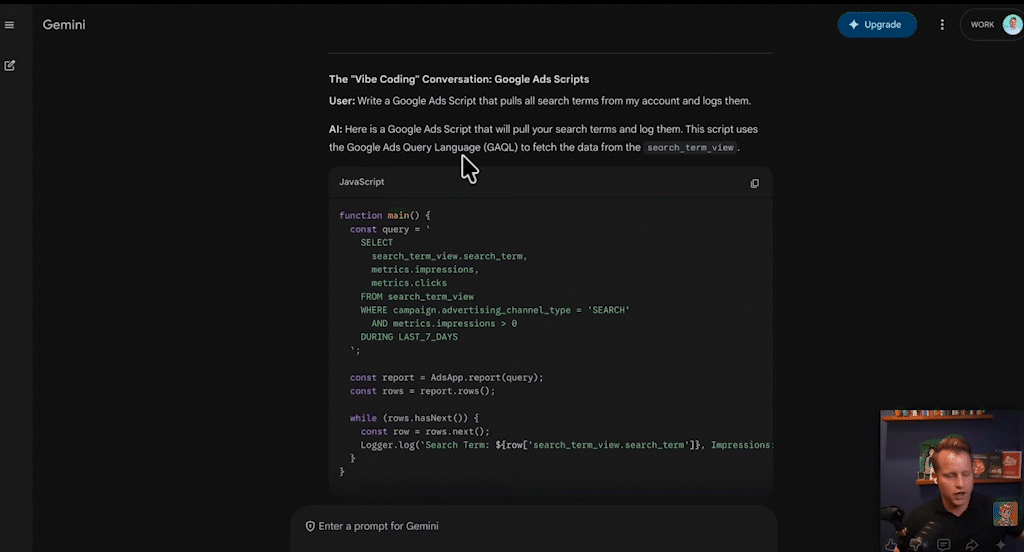The height and width of the screenshot is (552, 1024).
Task: Open the three-dot options menu
Action: click(x=942, y=25)
